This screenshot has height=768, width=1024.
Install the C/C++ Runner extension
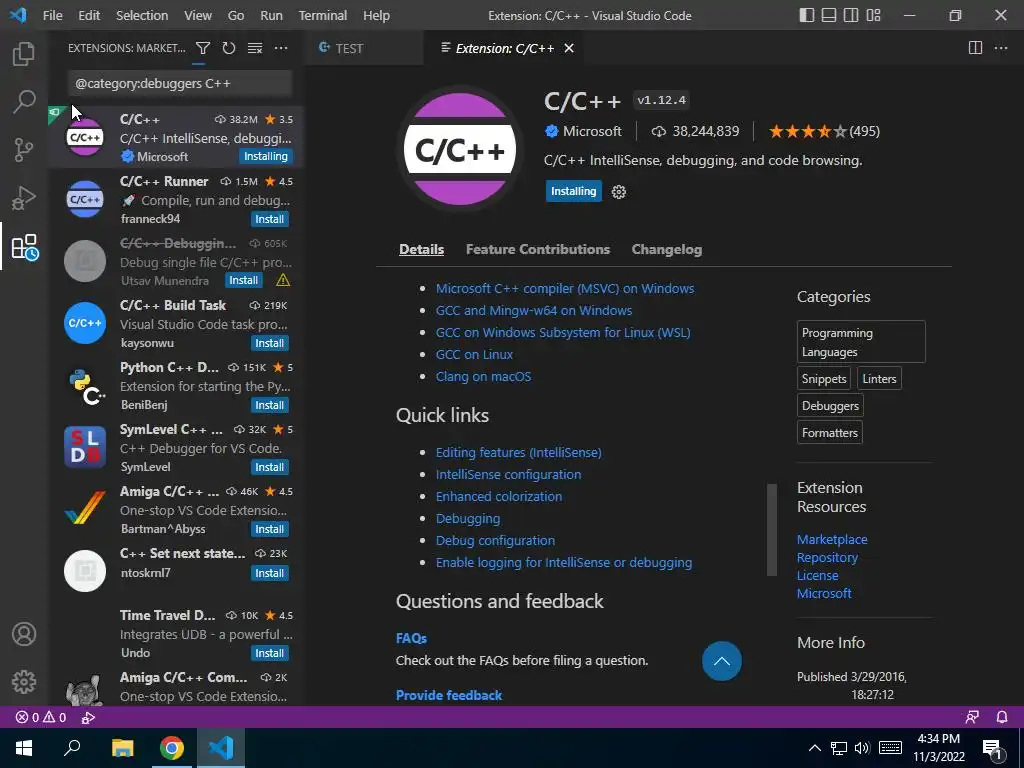pos(270,219)
